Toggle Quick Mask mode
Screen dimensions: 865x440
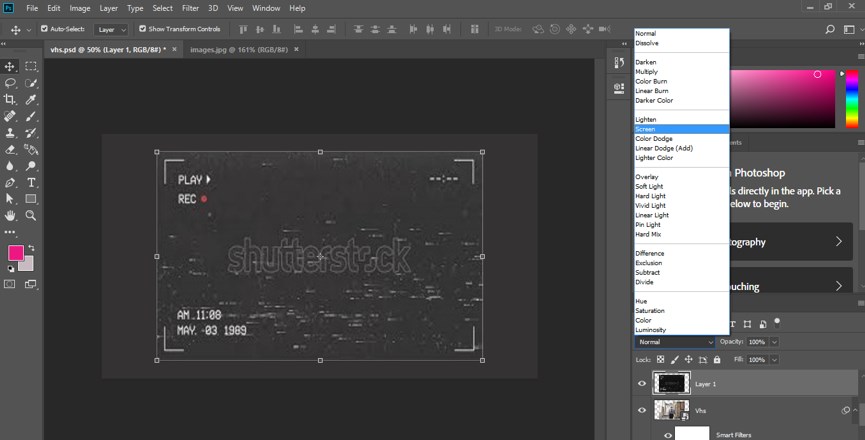pos(10,284)
